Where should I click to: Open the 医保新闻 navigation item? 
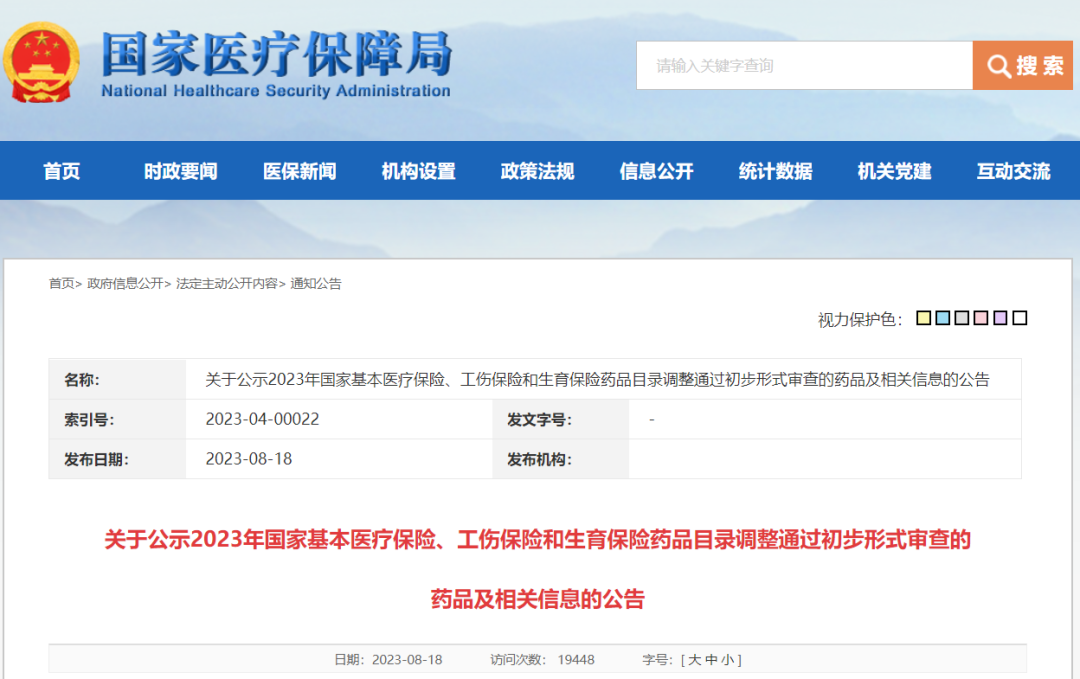300,171
